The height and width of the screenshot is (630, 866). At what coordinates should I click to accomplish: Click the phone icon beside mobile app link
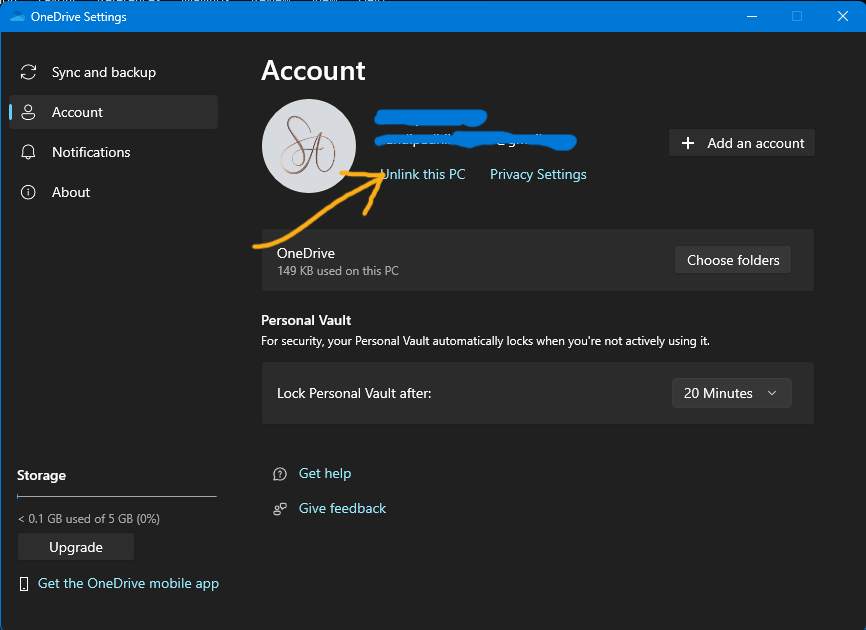(24, 584)
